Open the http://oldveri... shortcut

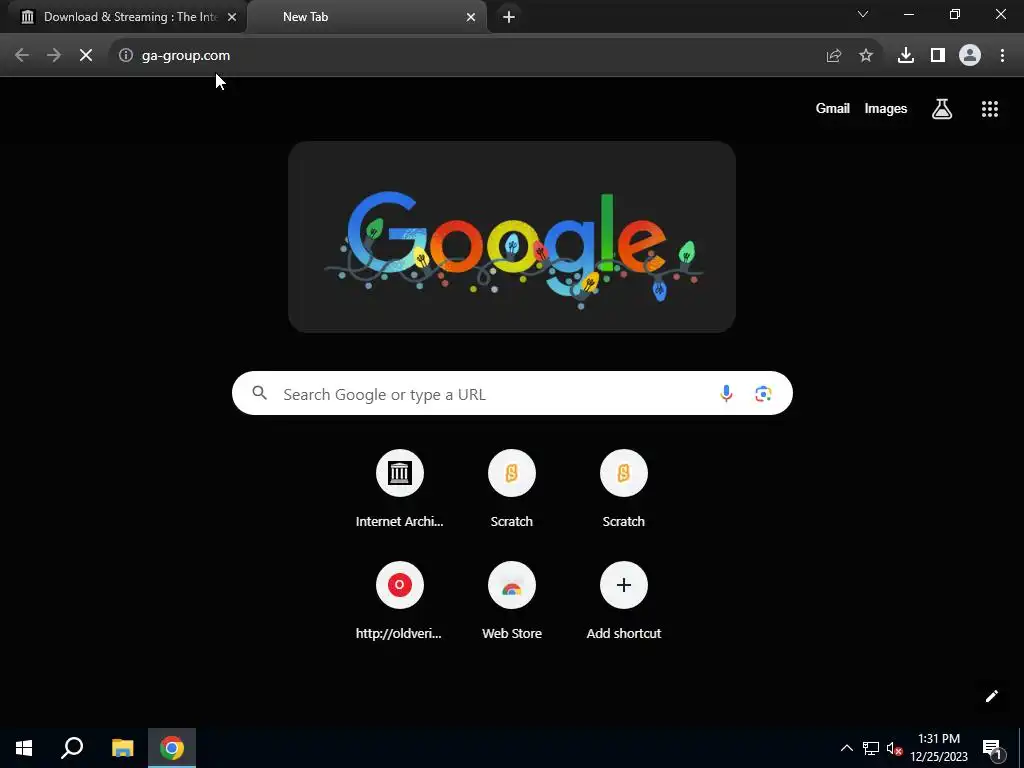400,601
